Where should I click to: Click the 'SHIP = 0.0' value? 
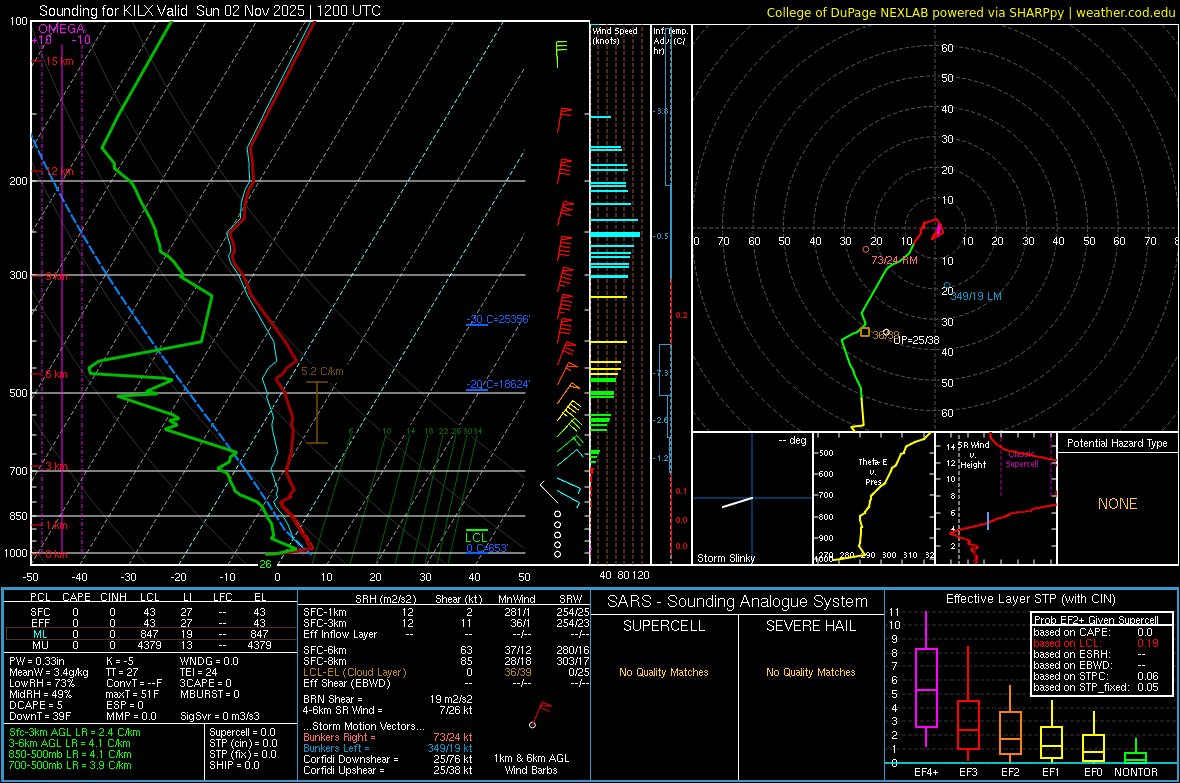(x=234, y=765)
